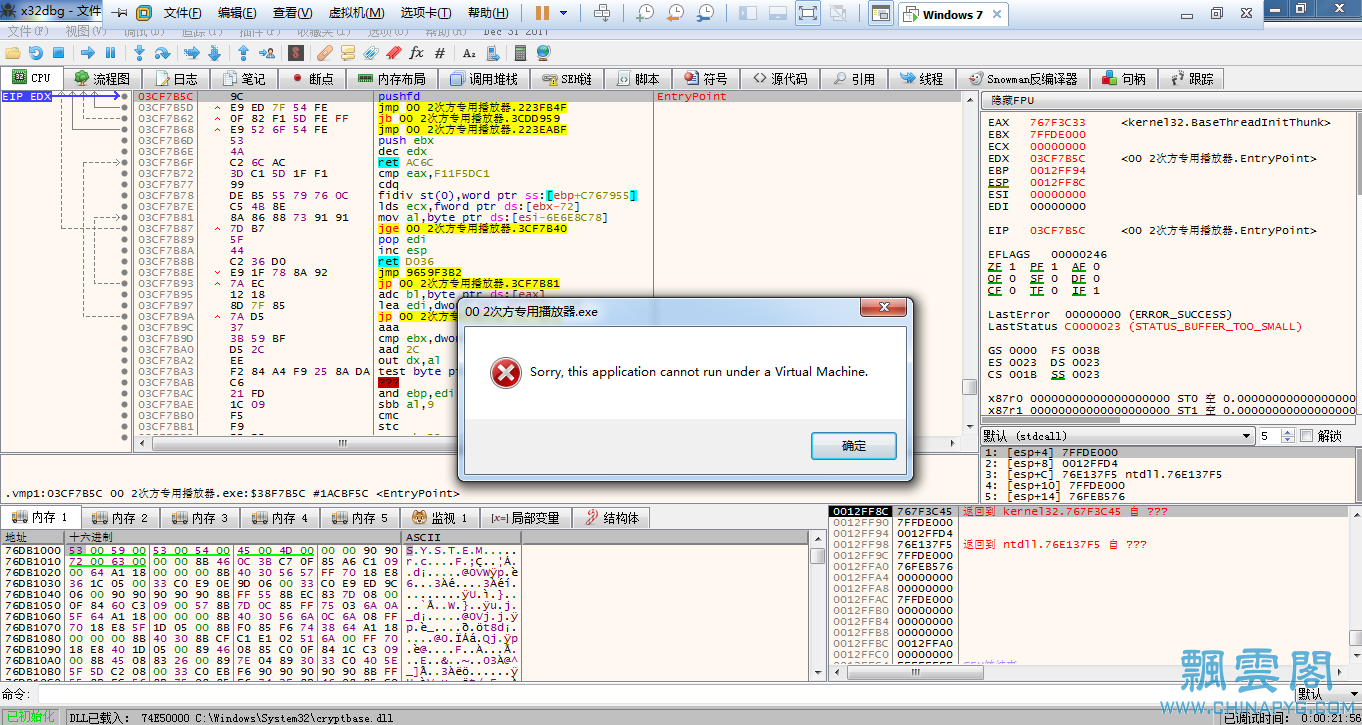The height and width of the screenshot is (725, 1362).
Task: Switch to the 引用 tab
Action: pyautogui.click(x=855, y=78)
